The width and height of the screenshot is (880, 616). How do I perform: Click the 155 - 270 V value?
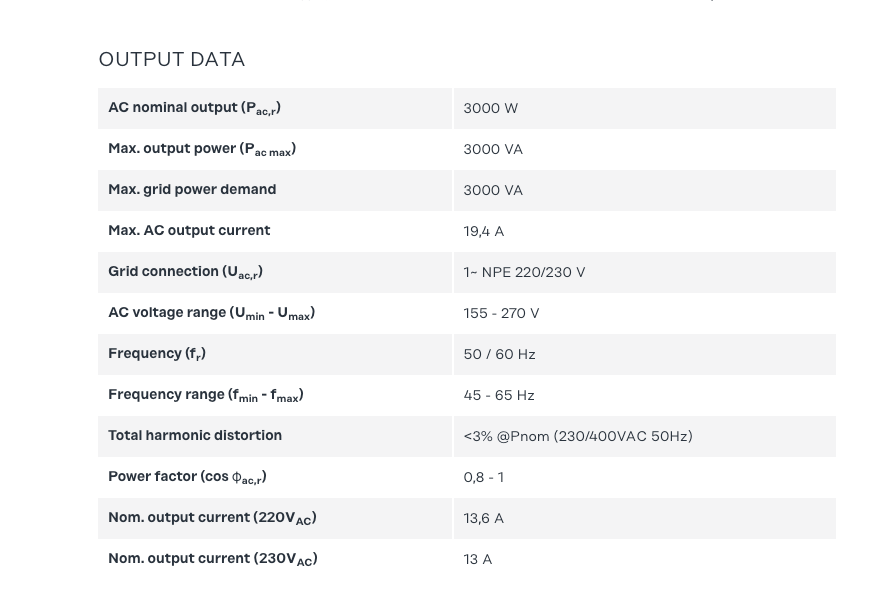coord(501,314)
